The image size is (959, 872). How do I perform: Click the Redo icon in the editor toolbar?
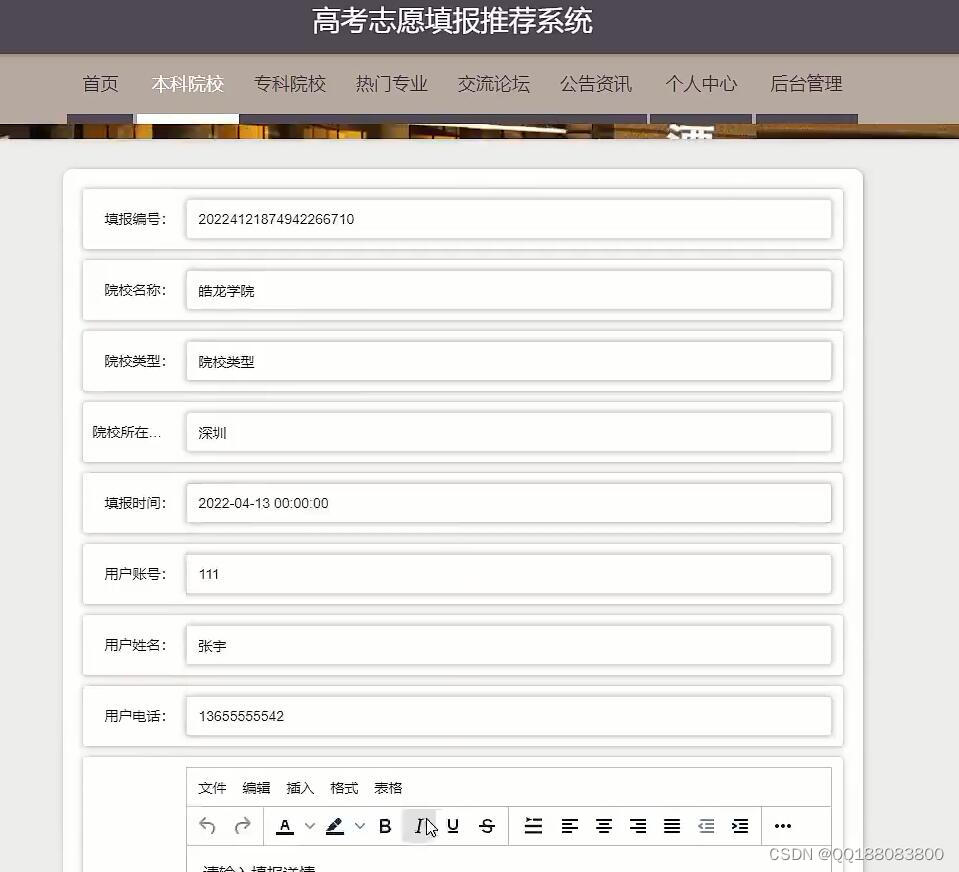click(x=242, y=826)
